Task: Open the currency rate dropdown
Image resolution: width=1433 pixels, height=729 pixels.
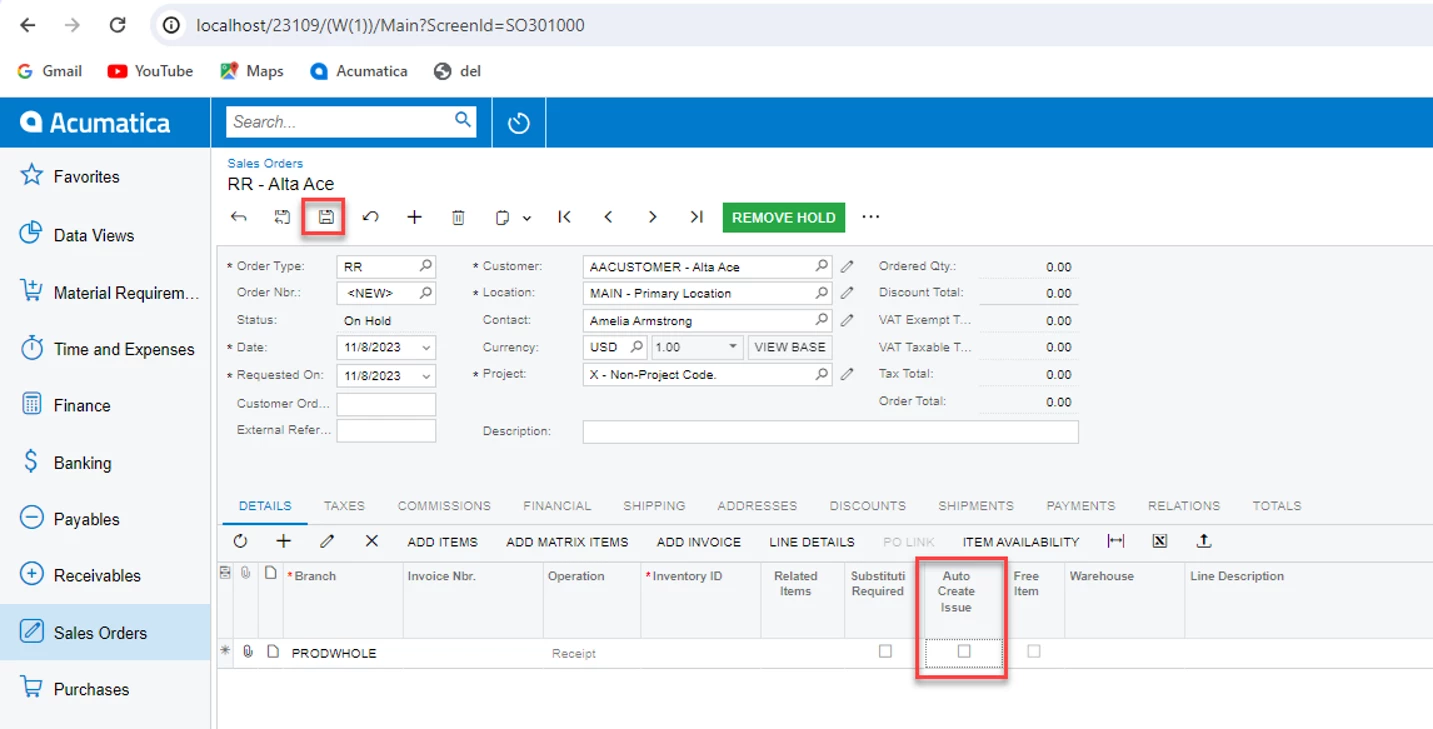Action: tap(733, 347)
